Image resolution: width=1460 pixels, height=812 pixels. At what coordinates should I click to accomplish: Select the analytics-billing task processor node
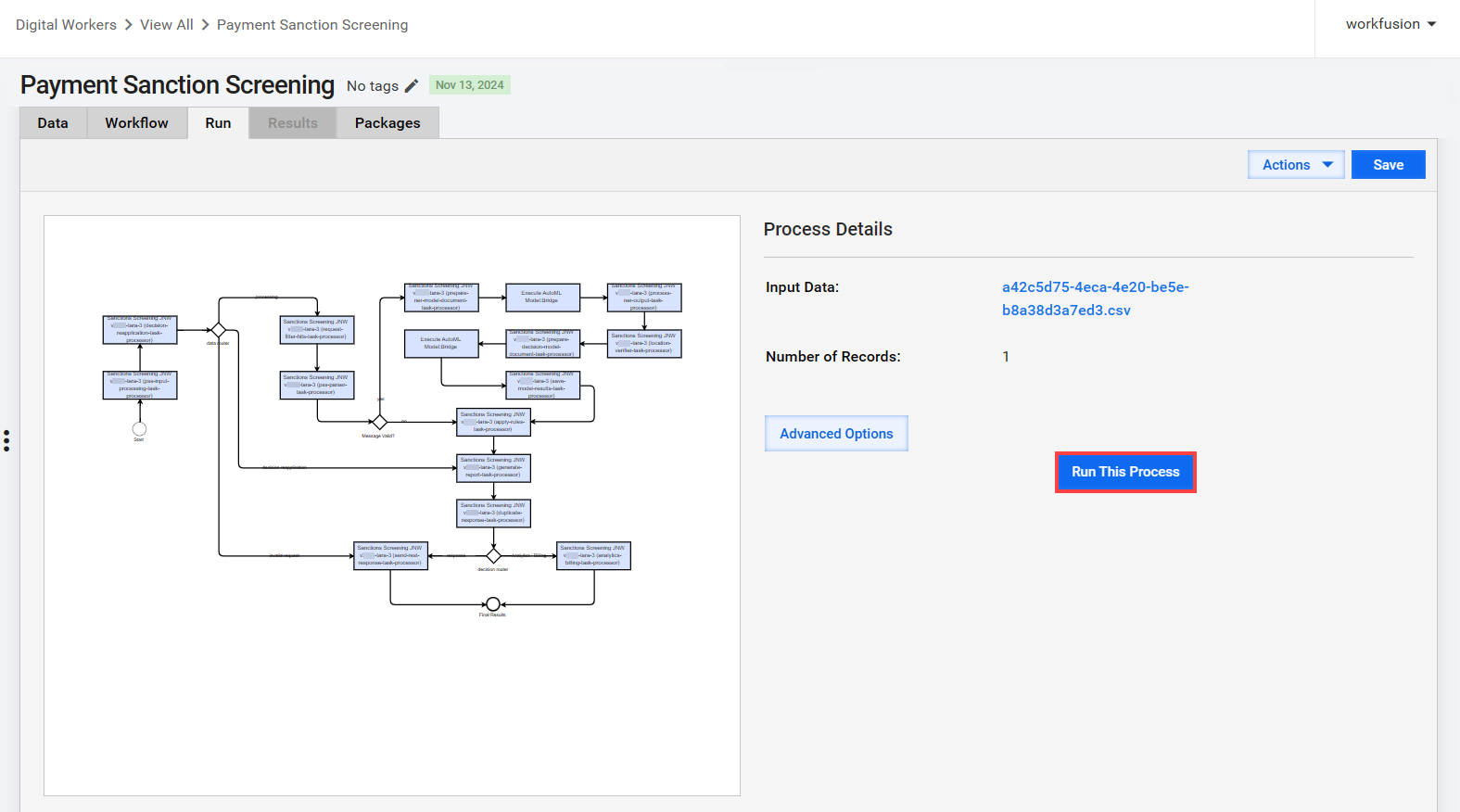[593, 556]
